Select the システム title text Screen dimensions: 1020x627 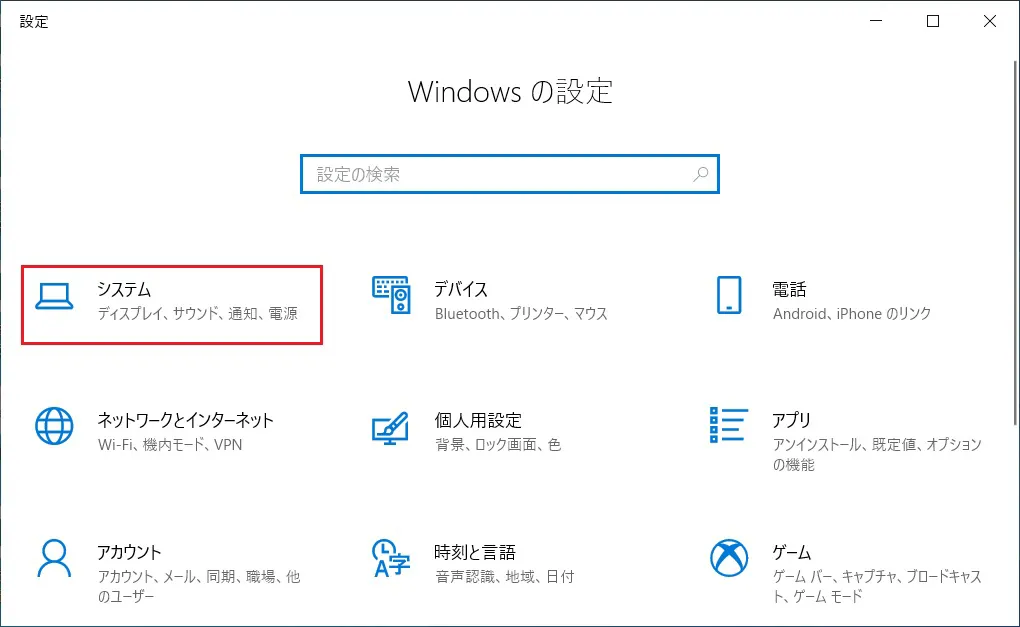point(124,289)
